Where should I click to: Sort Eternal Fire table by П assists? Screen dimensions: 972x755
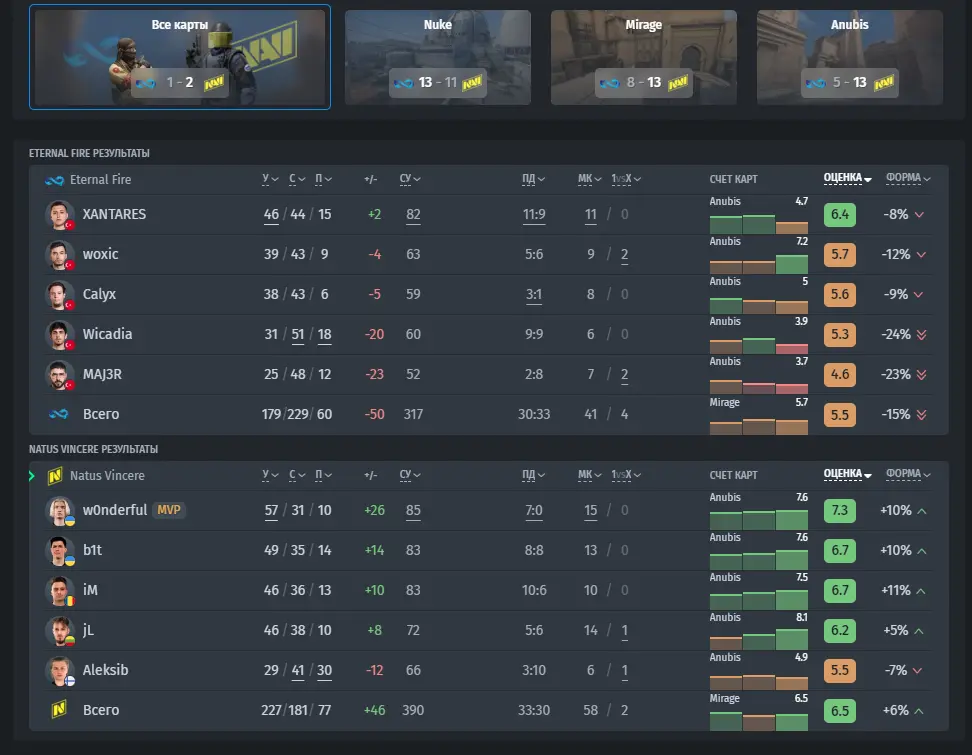tap(324, 179)
